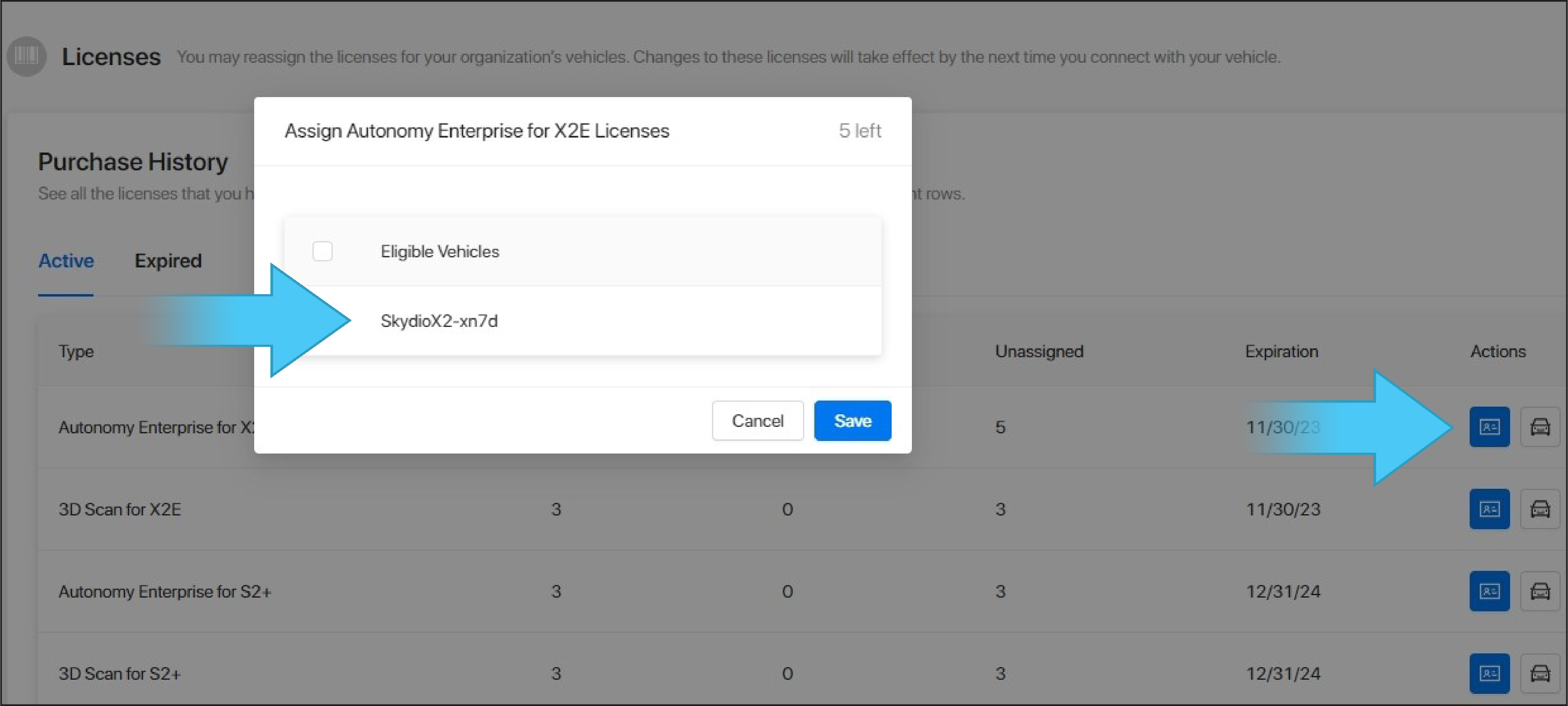
Task: Open assign-user icon for 3D Scan for X2E
Action: pyautogui.click(x=1489, y=509)
